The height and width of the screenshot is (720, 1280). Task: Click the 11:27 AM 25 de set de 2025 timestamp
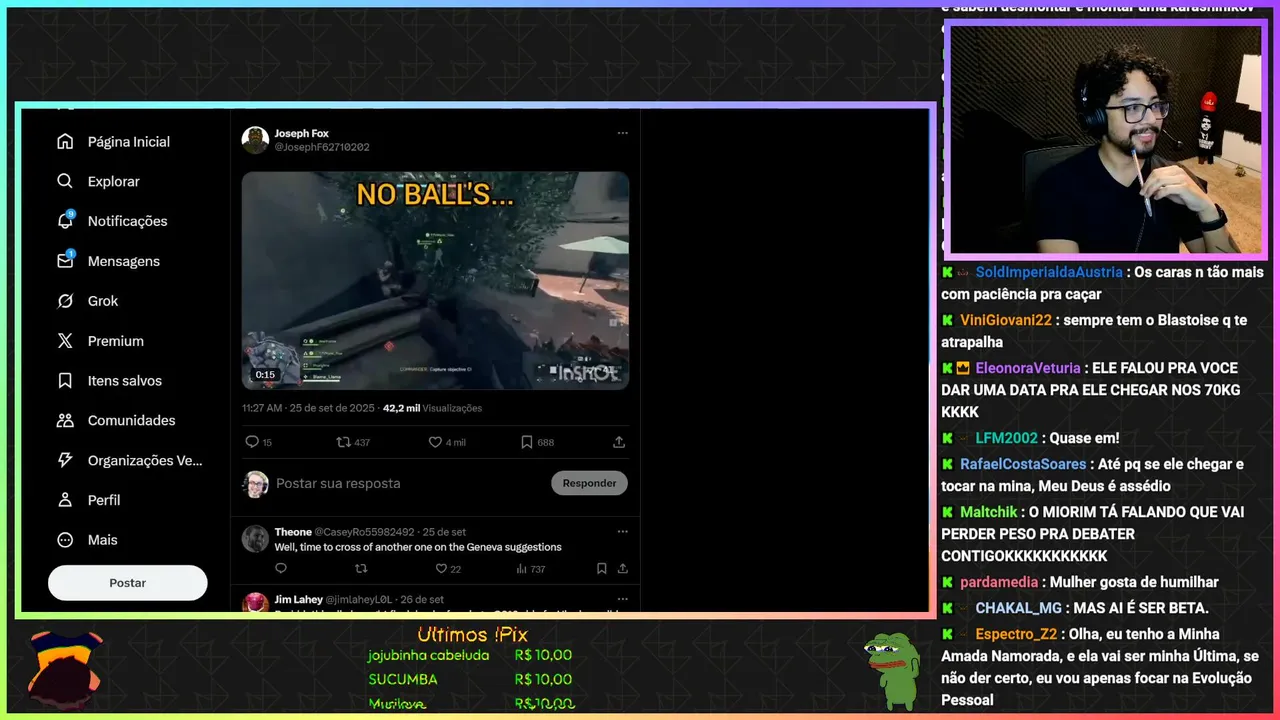point(309,408)
